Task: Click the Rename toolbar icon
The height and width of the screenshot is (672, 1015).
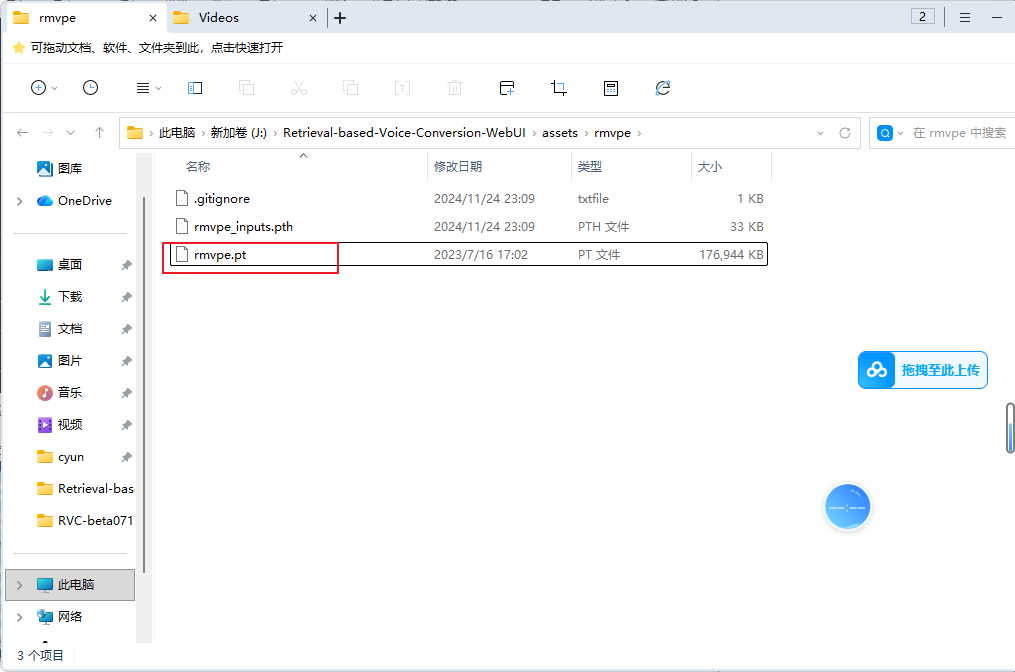Action: coord(402,87)
